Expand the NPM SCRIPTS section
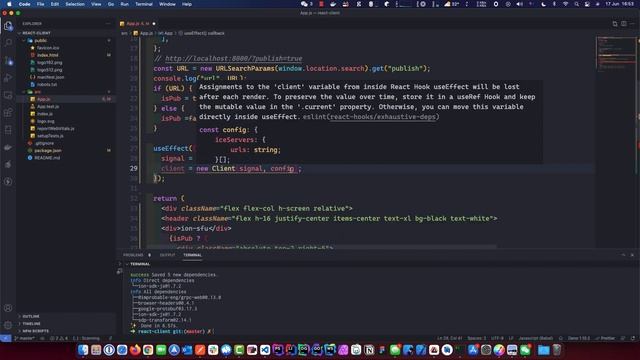The image size is (640, 360). pos(36,331)
